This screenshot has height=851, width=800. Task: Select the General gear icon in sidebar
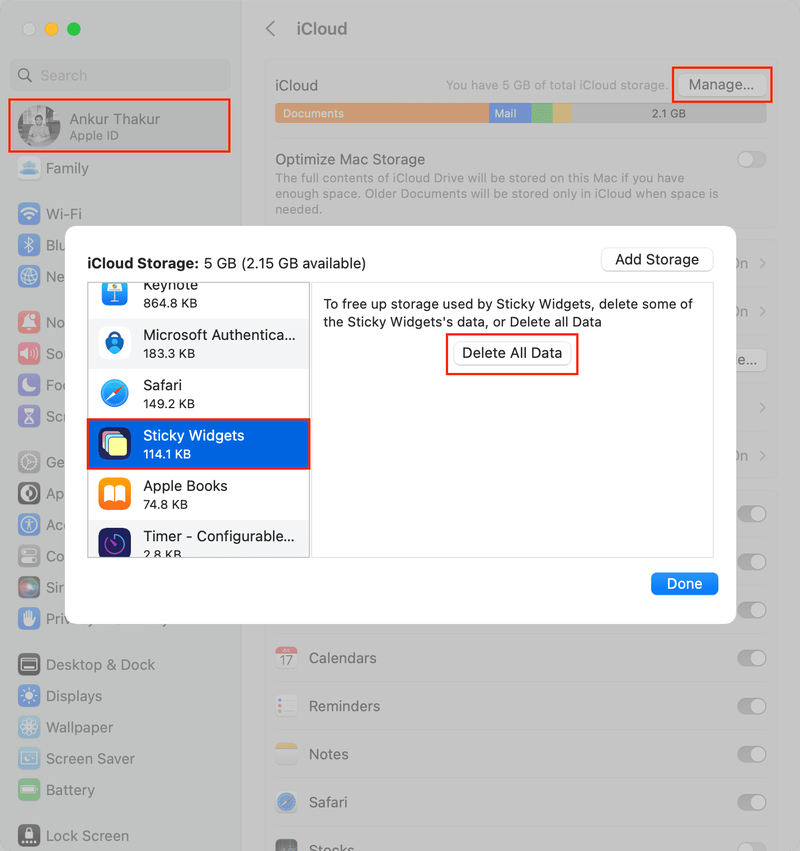(x=29, y=462)
